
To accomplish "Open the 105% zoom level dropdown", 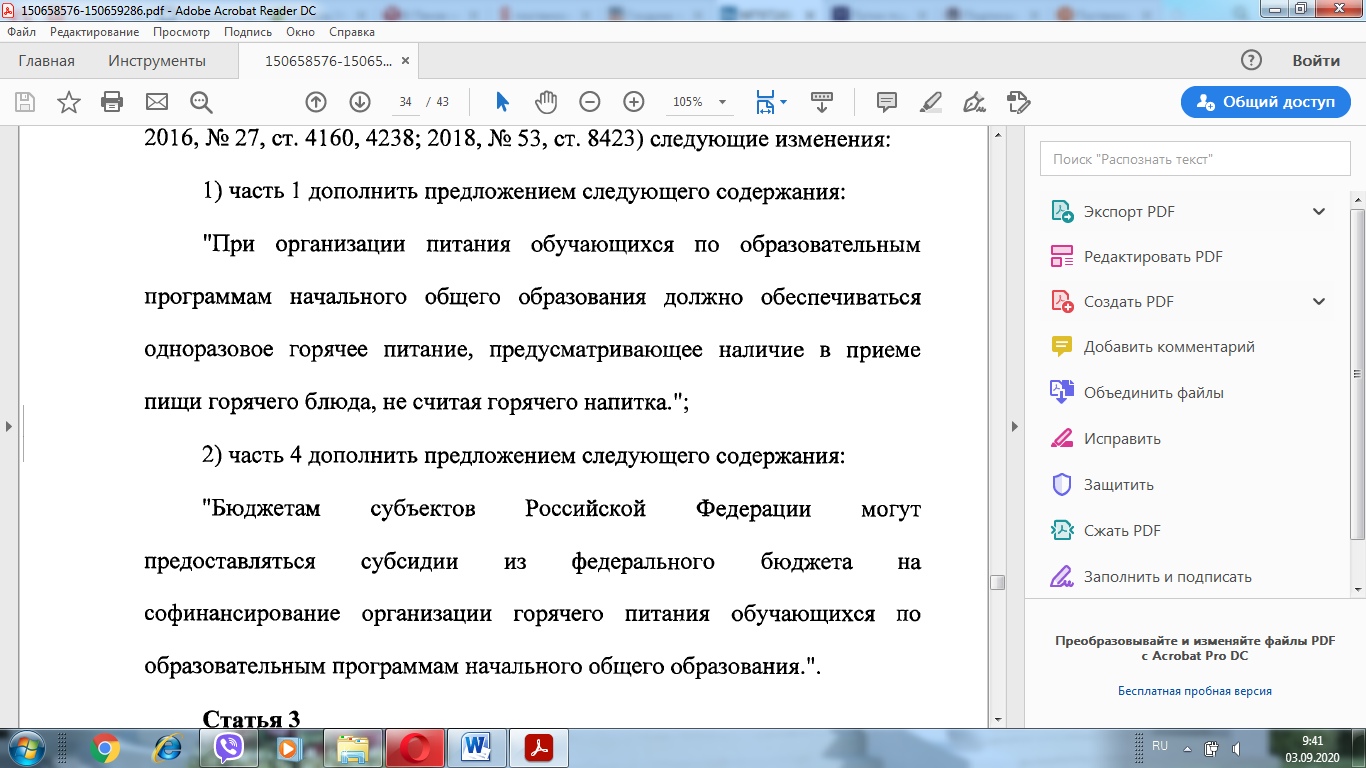I will coord(722,102).
